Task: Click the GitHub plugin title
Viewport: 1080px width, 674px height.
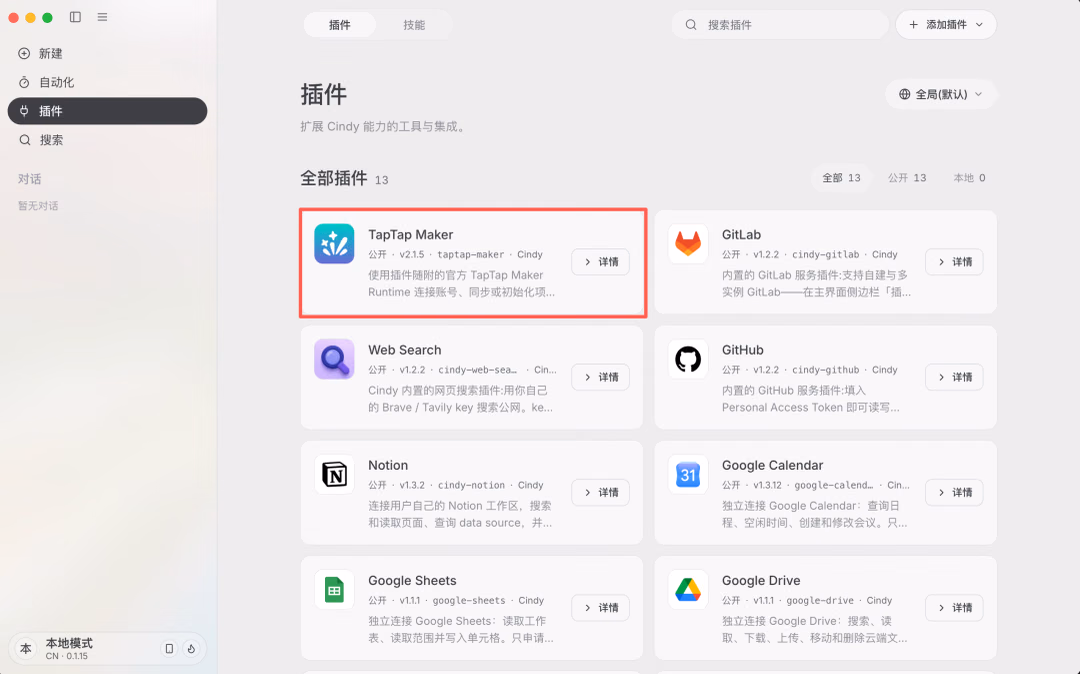Action: tap(742, 350)
